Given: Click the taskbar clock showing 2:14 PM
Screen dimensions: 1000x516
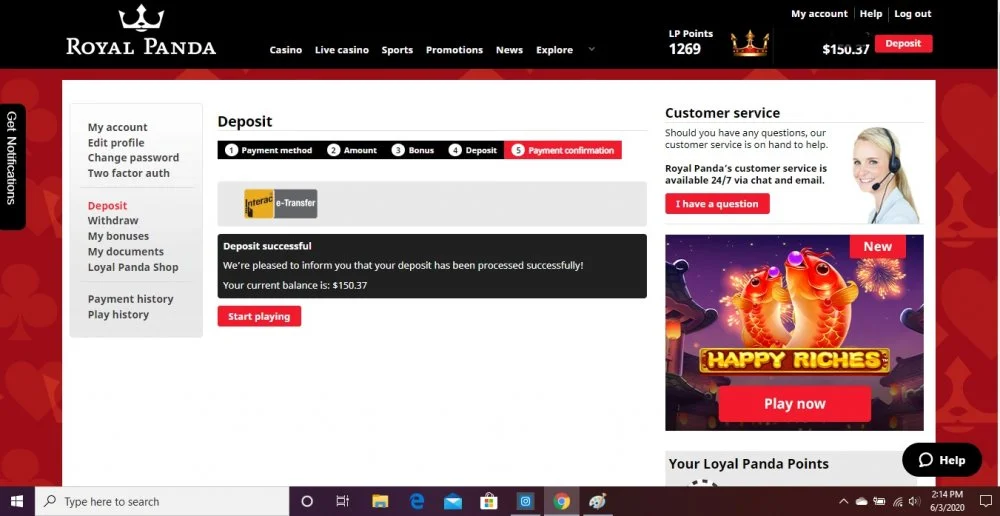Looking at the screenshot, I should click(947, 501).
